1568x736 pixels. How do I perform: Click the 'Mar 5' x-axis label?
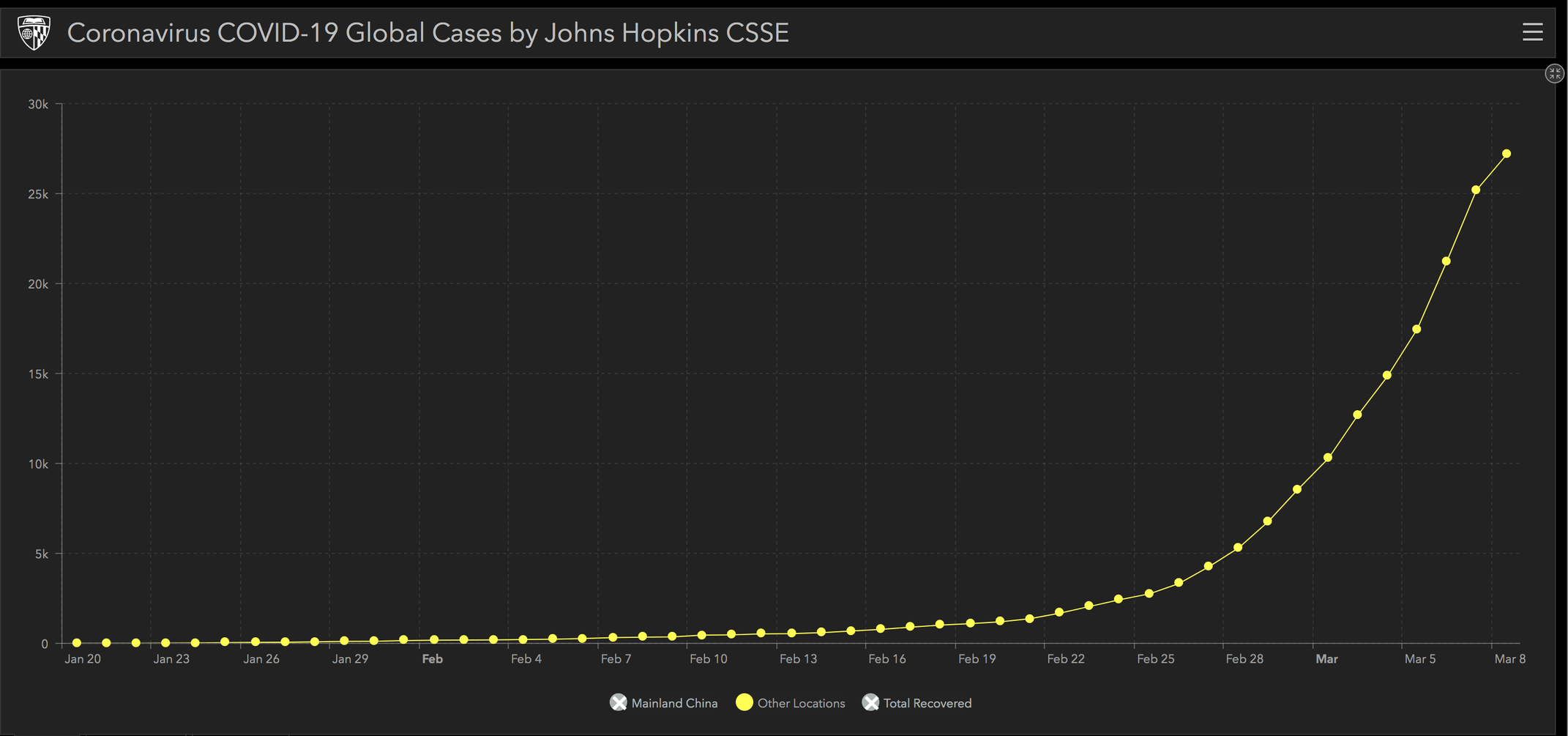(1420, 659)
